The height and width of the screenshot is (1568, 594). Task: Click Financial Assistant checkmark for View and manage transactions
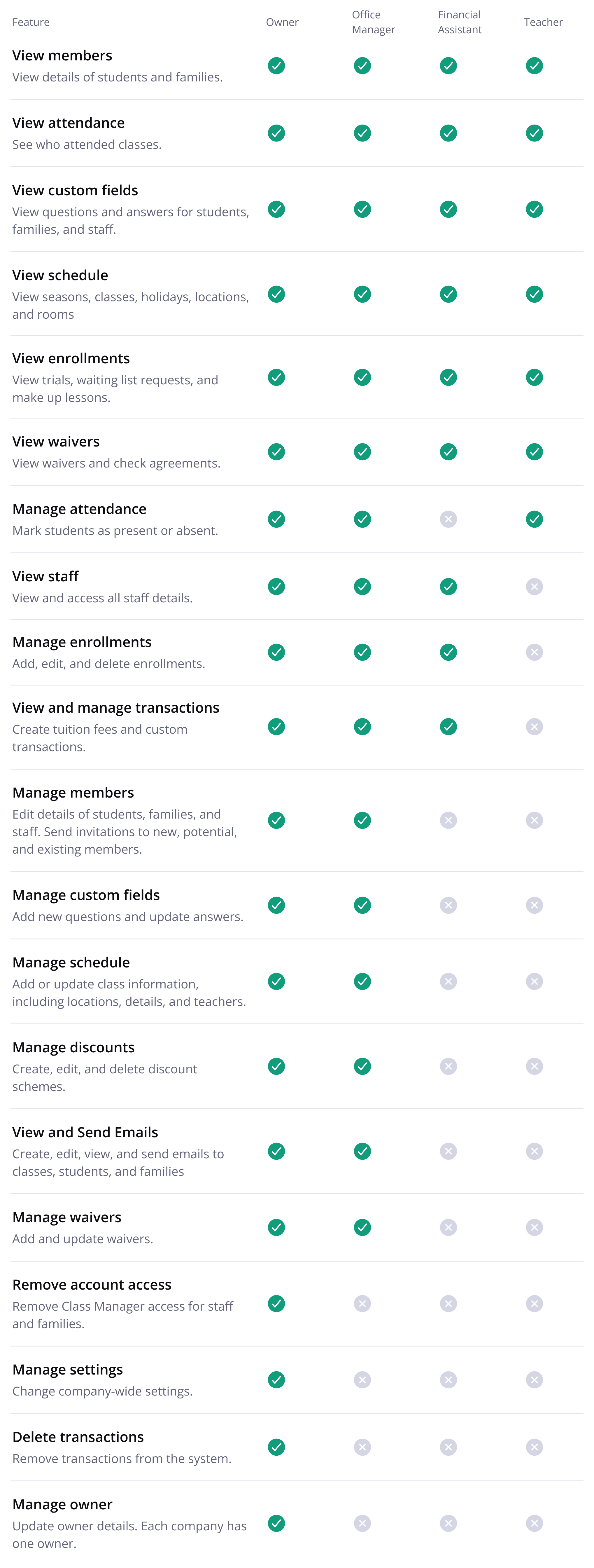[448, 727]
